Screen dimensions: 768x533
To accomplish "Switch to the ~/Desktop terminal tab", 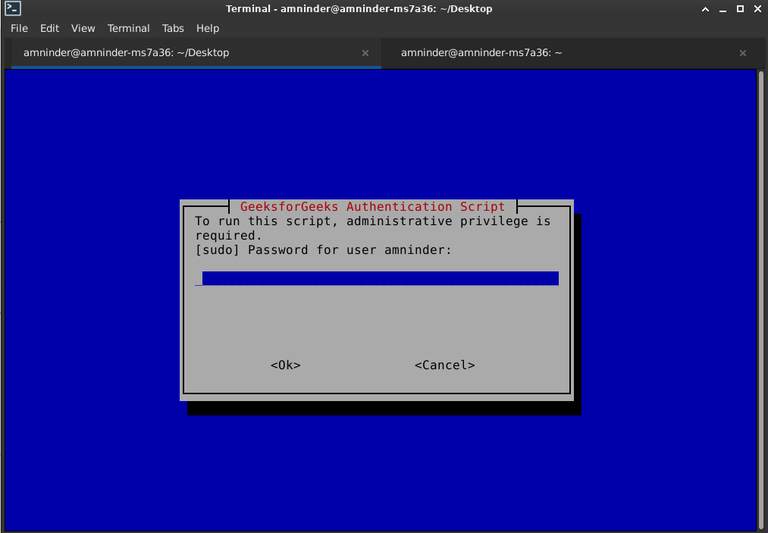I will click(196, 53).
